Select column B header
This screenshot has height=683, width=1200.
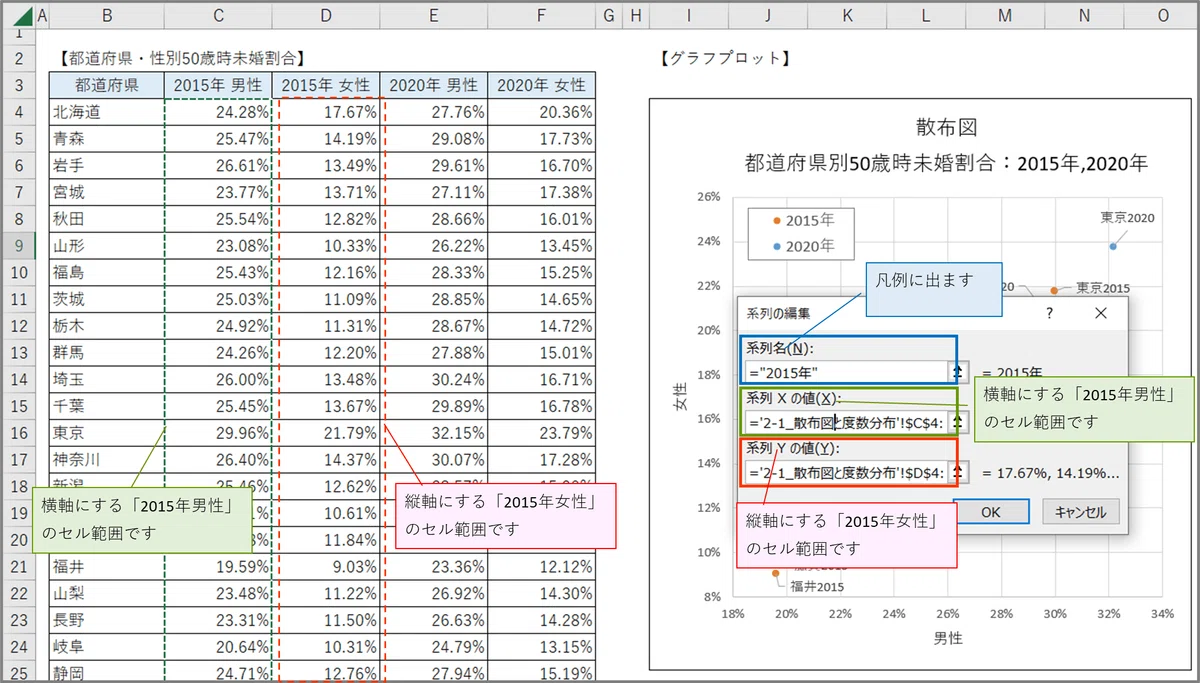(106, 15)
